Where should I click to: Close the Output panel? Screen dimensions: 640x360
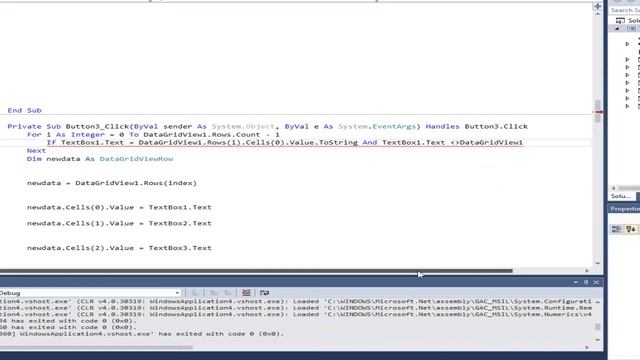tap(596, 282)
